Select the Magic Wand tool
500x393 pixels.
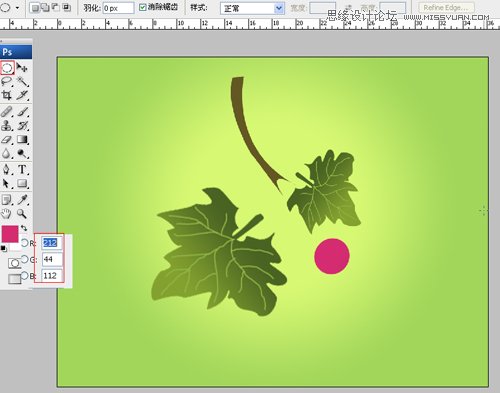[22, 82]
